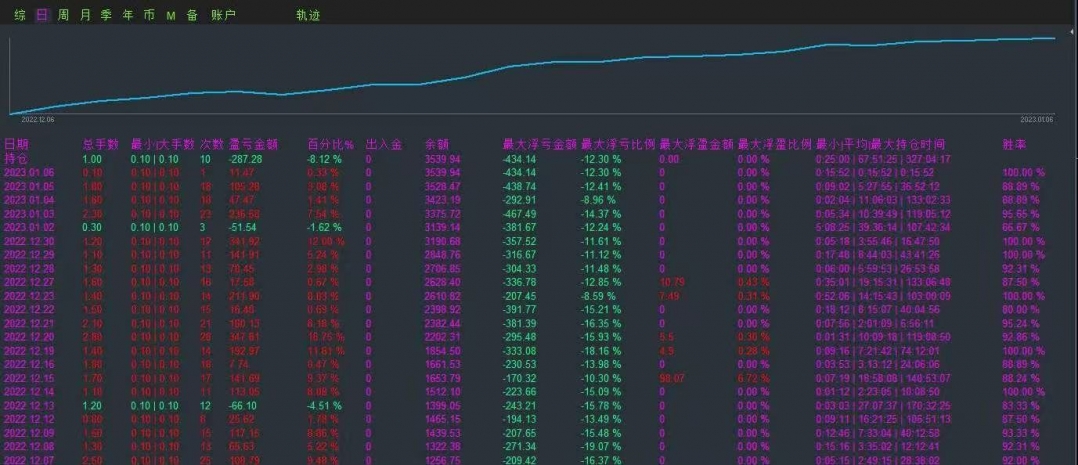Screen dimensions: 1078x465
Task: Switch to the 月 monthly tab
Action: (x=84, y=15)
